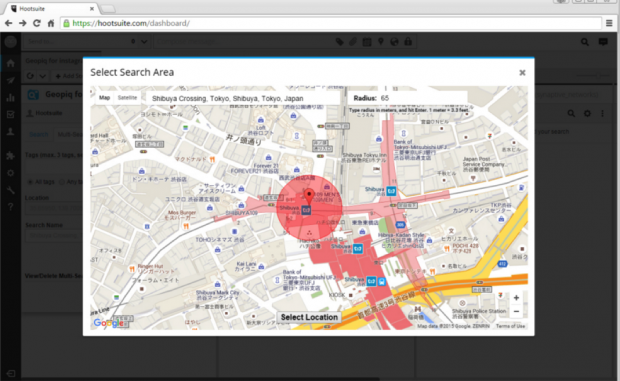Open the Analytics bar chart icon

(x=11, y=98)
